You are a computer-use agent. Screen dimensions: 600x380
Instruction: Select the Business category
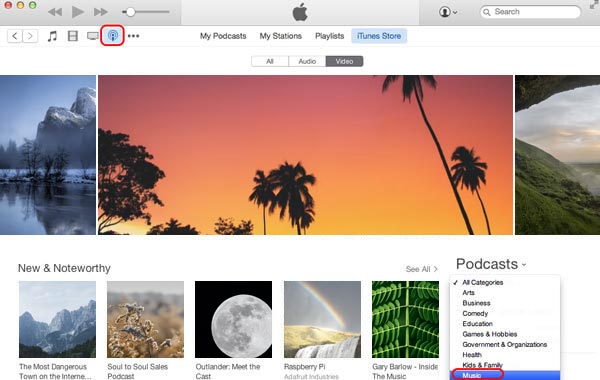[505, 303]
